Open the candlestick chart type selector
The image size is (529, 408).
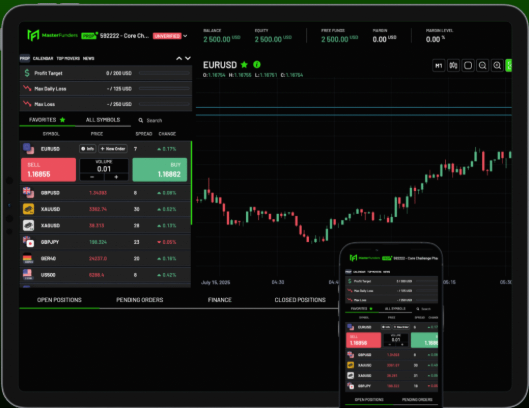coord(453,65)
